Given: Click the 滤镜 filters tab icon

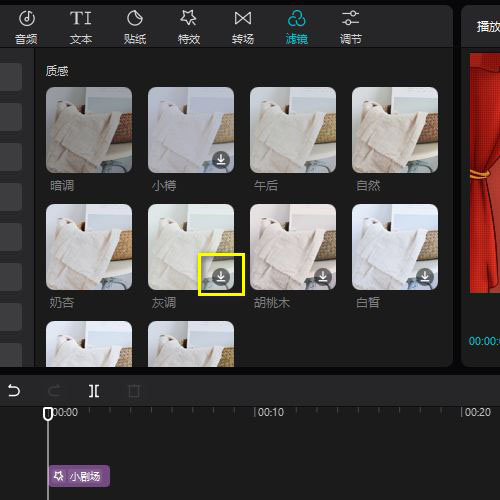Looking at the screenshot, I should [x=297, y=18].
